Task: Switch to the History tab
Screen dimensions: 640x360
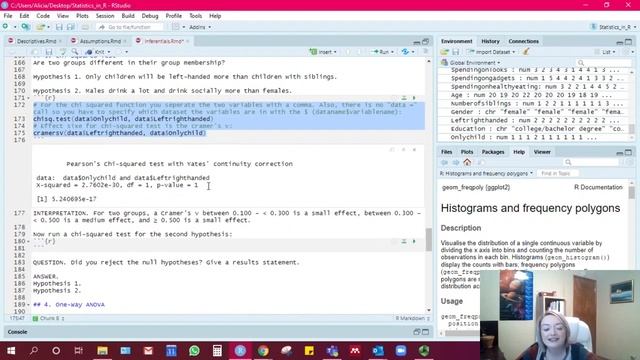Action: coord(490,41)
